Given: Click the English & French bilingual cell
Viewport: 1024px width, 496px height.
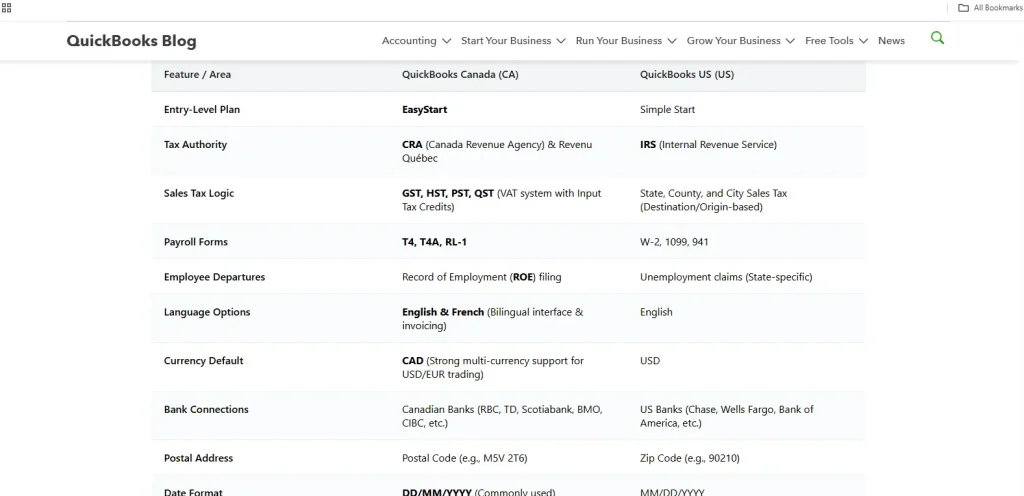Looking at the screenshot, I should click(x=492, y=319).
